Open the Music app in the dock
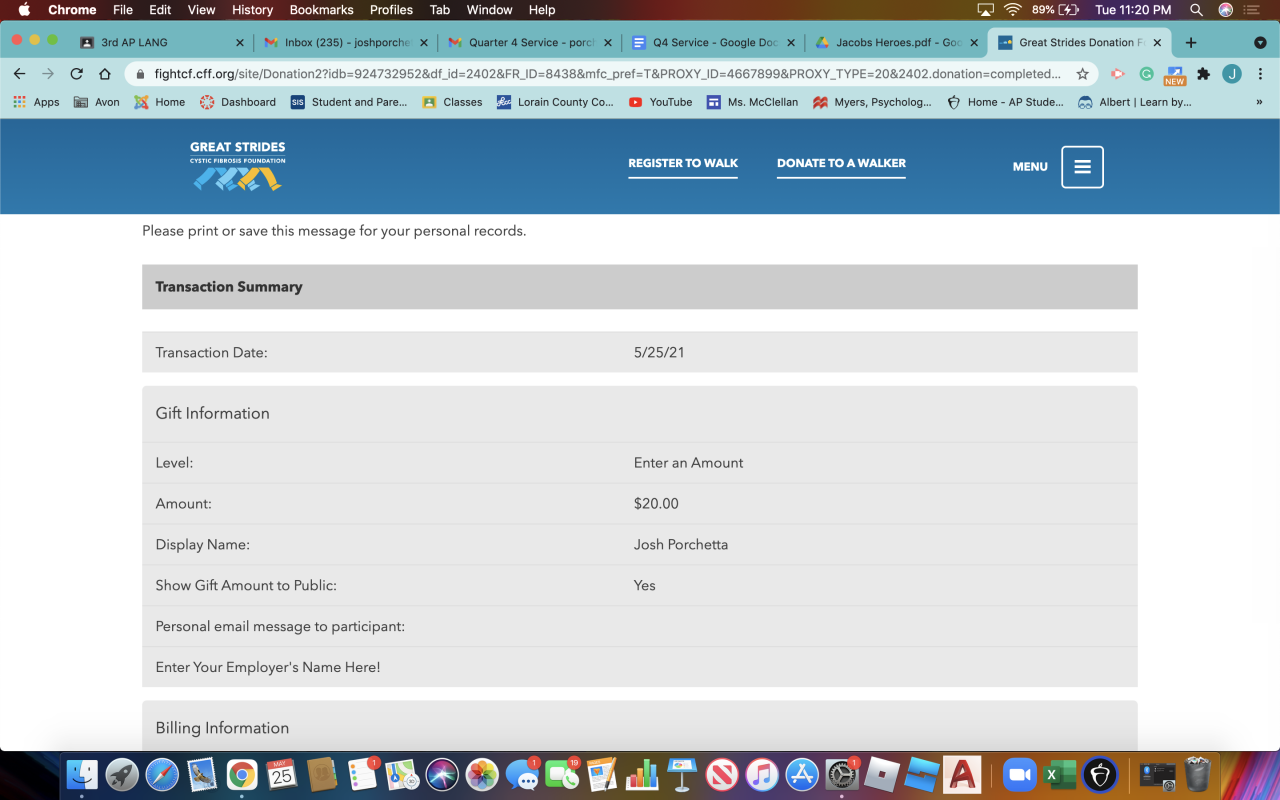1280x800 pixels. (762, 774)
